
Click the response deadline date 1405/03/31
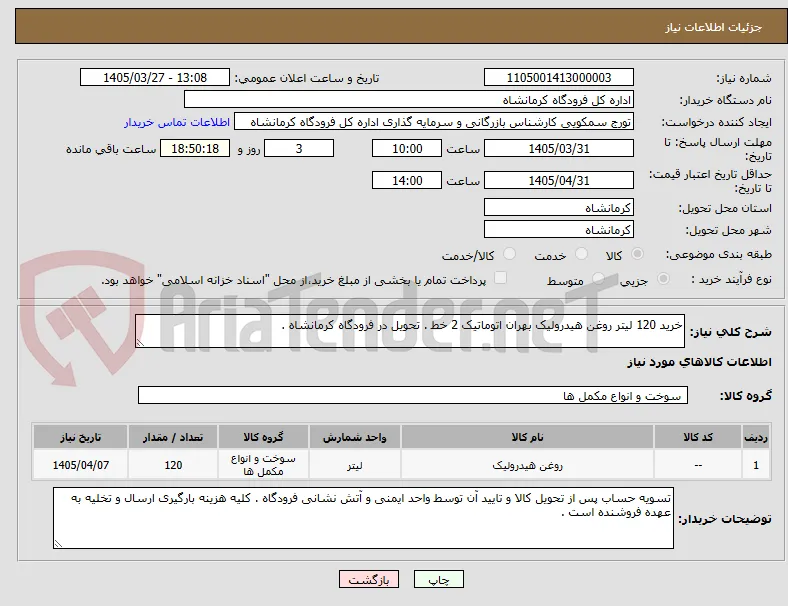(558, 149)
